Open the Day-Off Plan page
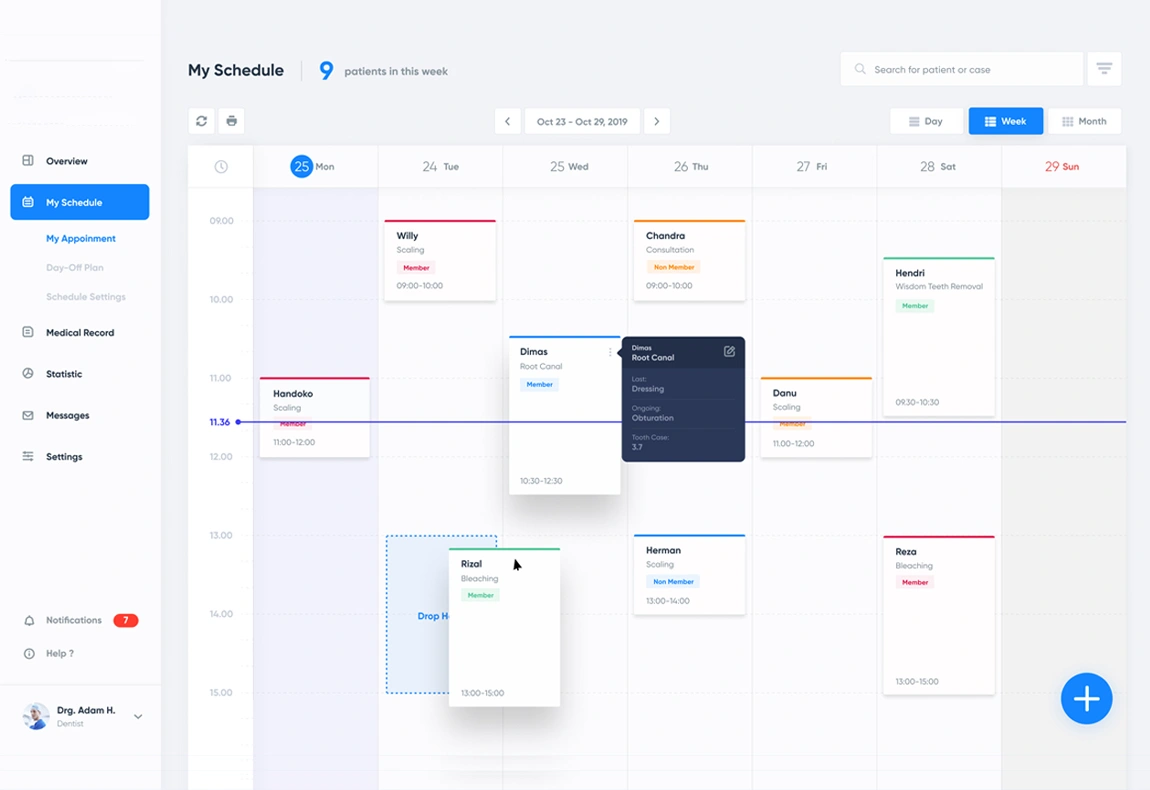Screen dimensions: 1150x790 (x=76, y=267)
